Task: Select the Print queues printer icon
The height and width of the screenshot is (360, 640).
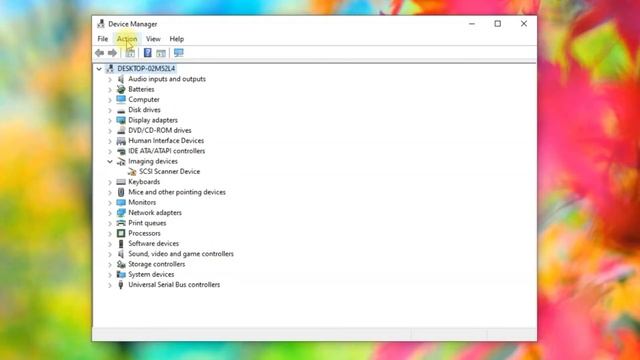Action: [x=121, y=223]
